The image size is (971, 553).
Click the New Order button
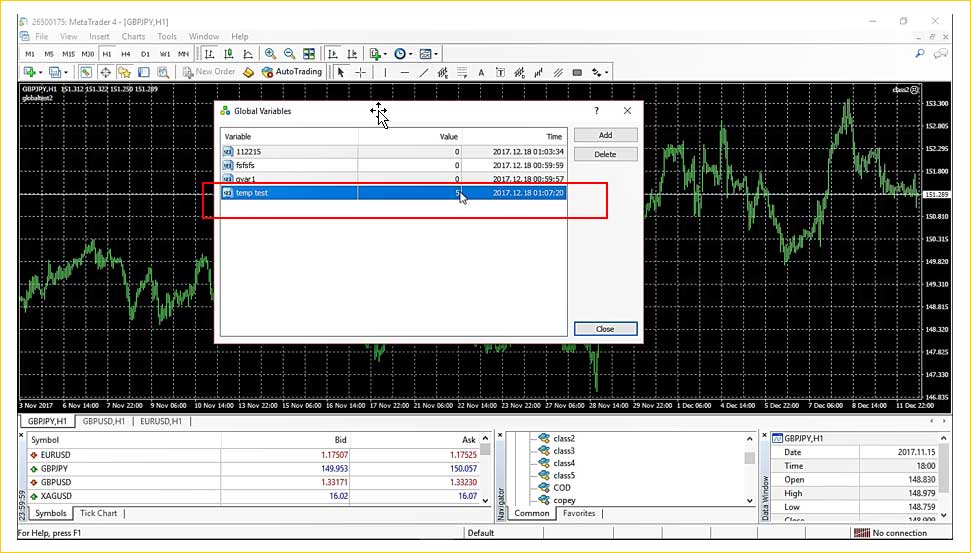[x=209, y=72]
